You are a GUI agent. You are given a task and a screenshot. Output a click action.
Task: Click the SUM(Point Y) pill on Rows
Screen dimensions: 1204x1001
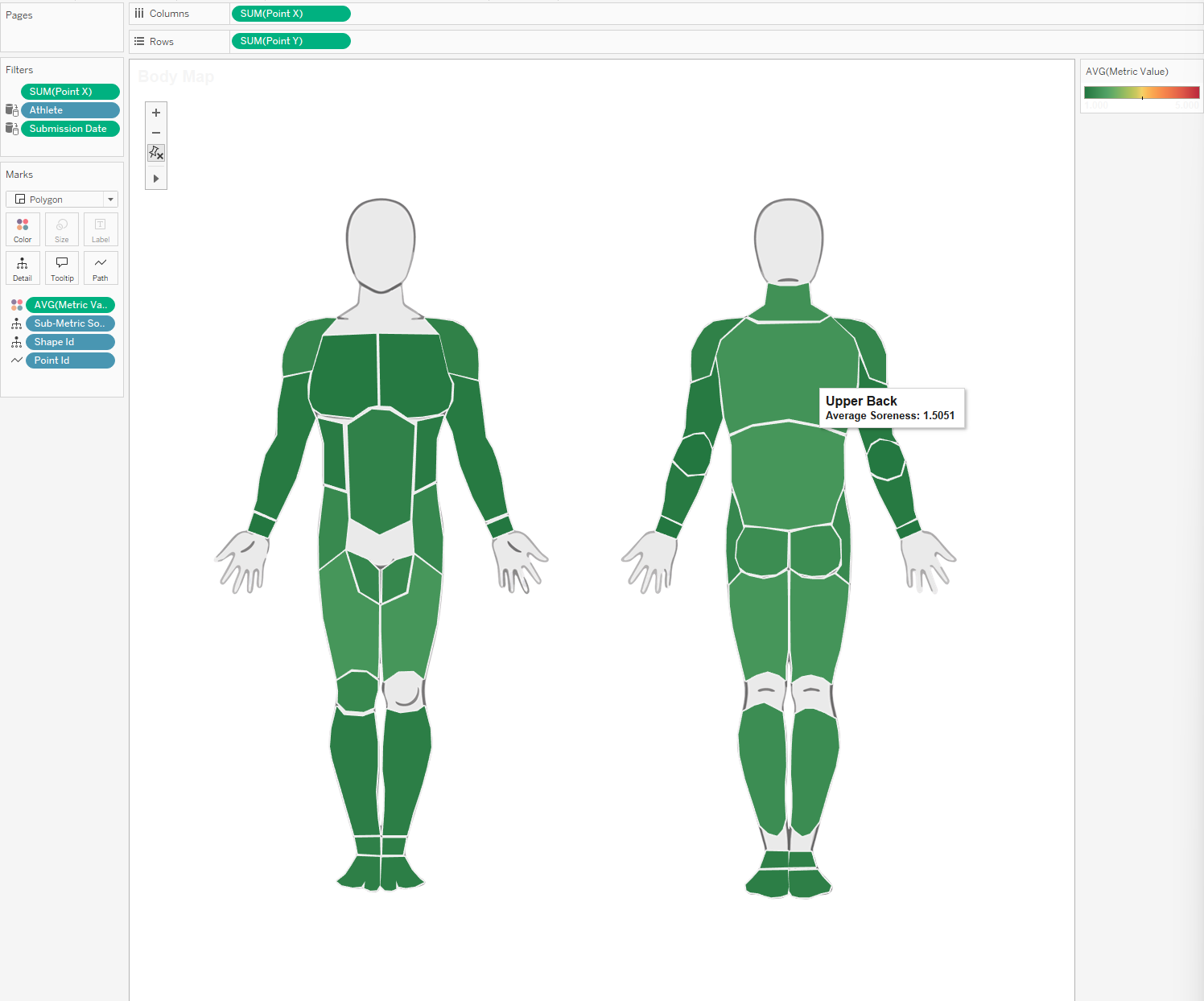(291, 40)
